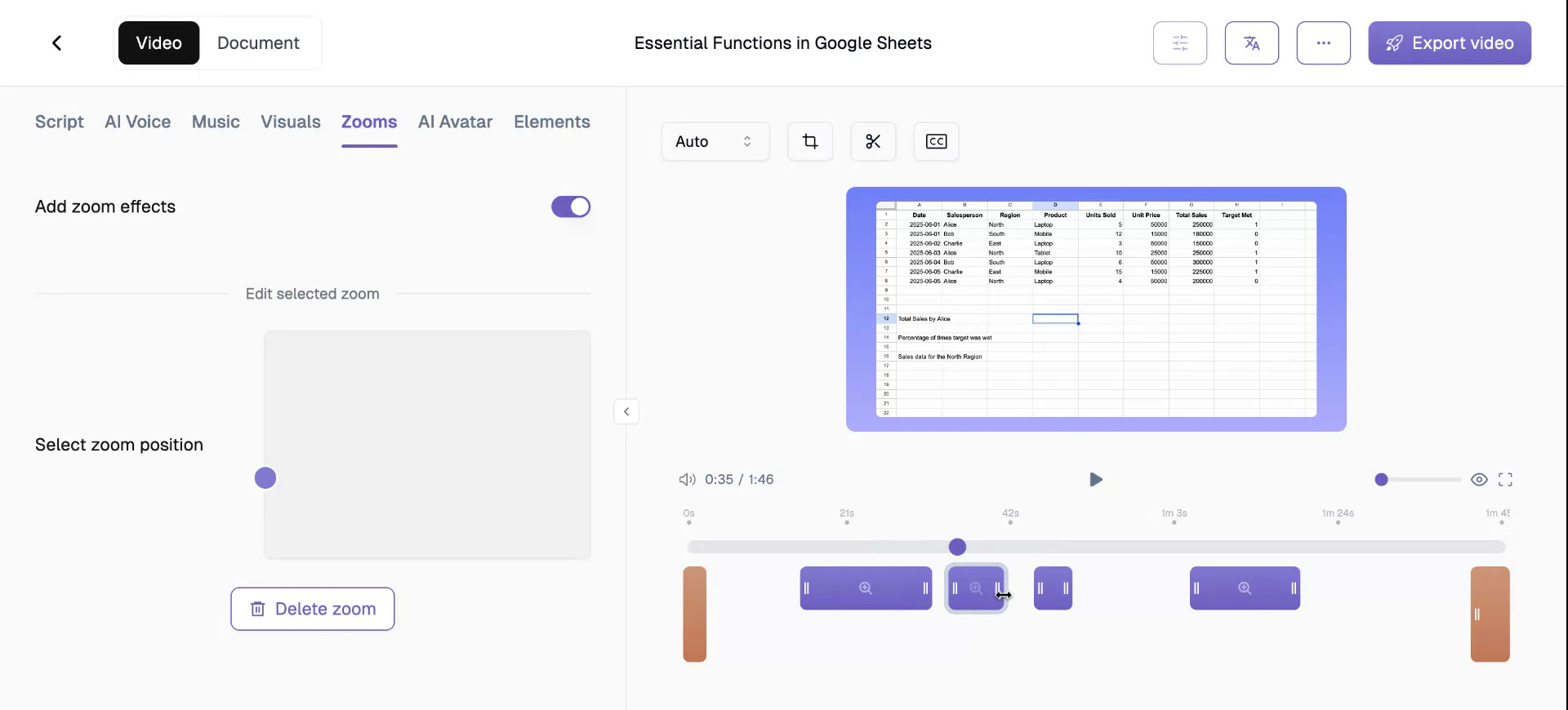Open the translate language button
Screen dimensions: 1568x710
tap(1252, 42)
